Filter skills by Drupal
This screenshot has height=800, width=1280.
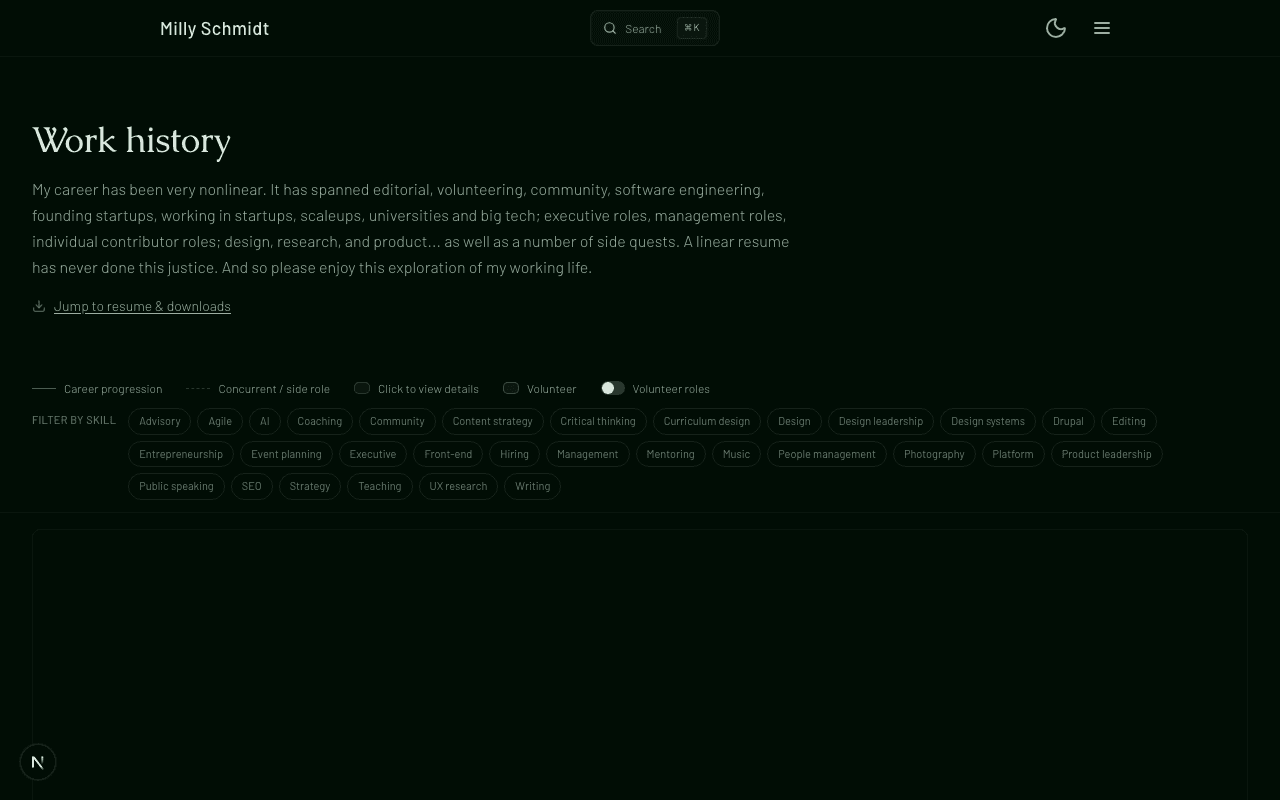click(1068, 421)
